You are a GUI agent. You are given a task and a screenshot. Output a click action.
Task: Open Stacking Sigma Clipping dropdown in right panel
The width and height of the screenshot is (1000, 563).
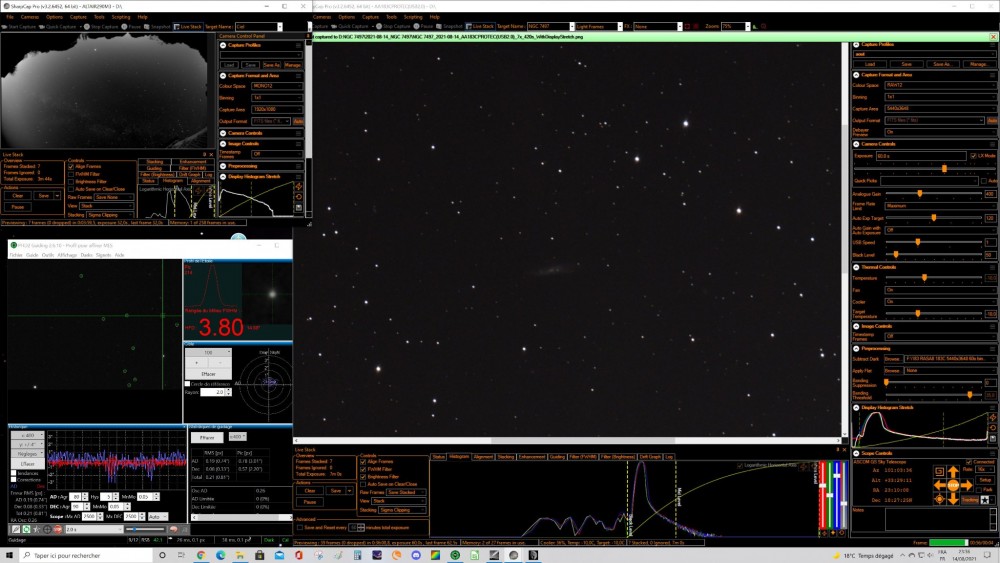[x=402, y=509]
